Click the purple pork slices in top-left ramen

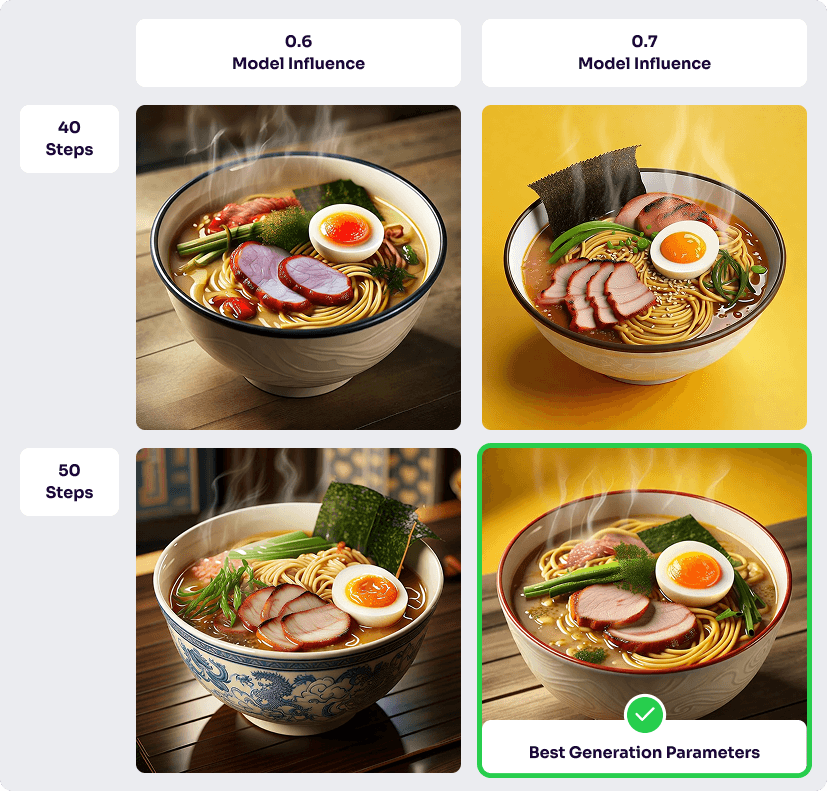pyautogui.click(x=291, y=277)
